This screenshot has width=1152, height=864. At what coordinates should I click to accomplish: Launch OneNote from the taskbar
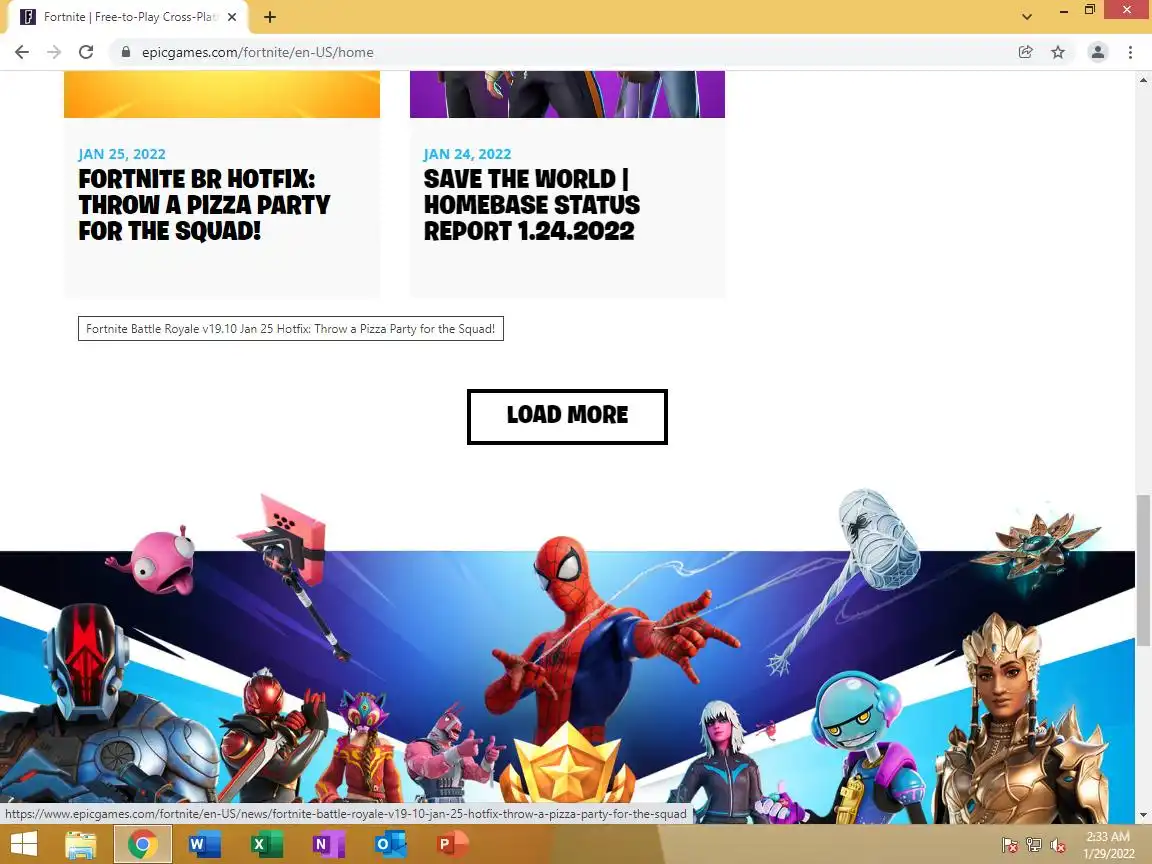click(328, 844)
